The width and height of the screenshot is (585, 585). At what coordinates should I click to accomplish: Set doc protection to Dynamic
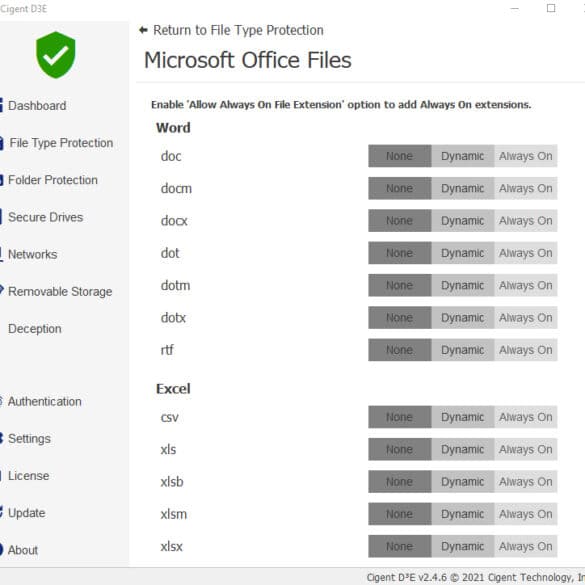pos(463,156)
